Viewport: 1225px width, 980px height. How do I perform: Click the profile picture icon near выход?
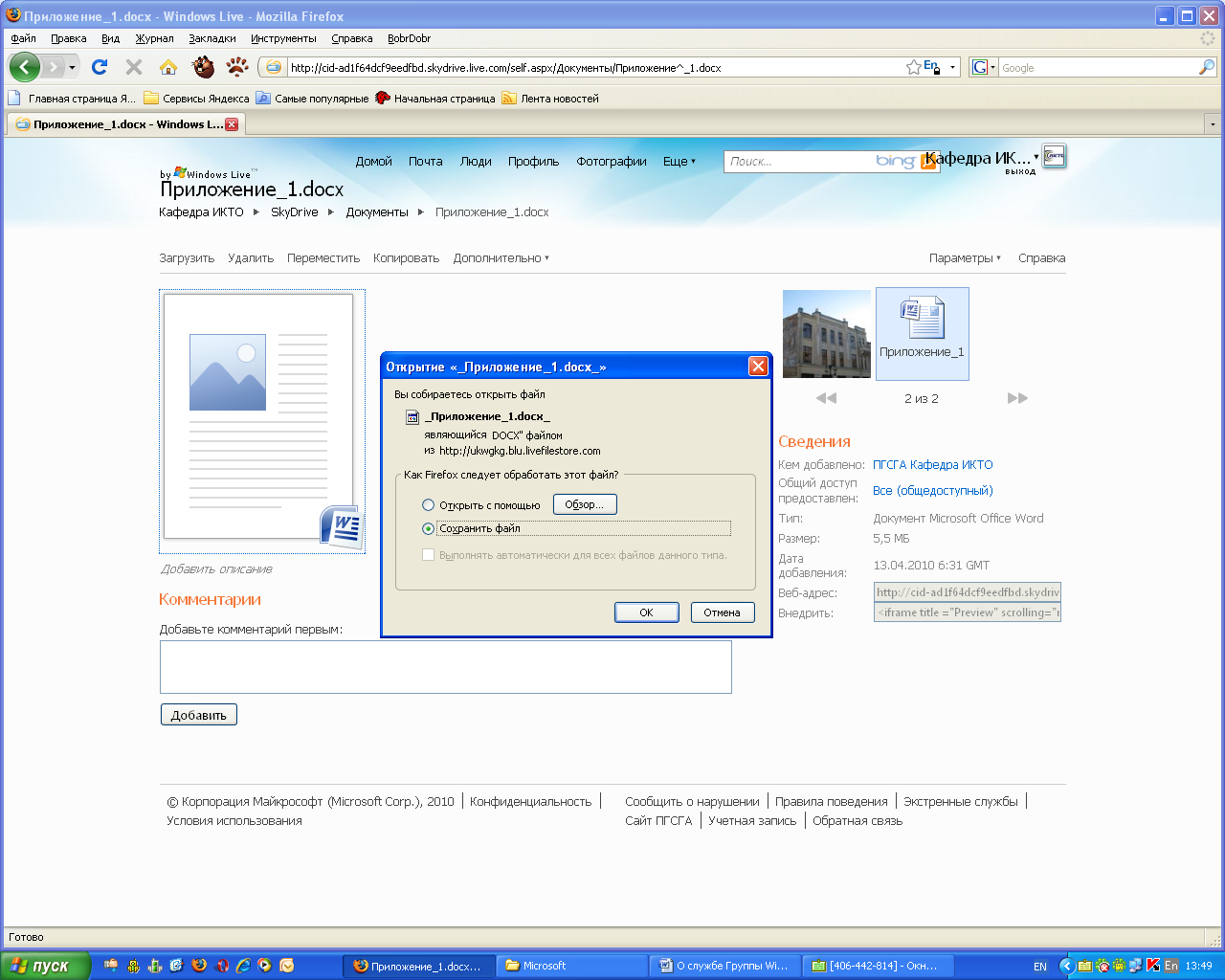click(1055, 156)
